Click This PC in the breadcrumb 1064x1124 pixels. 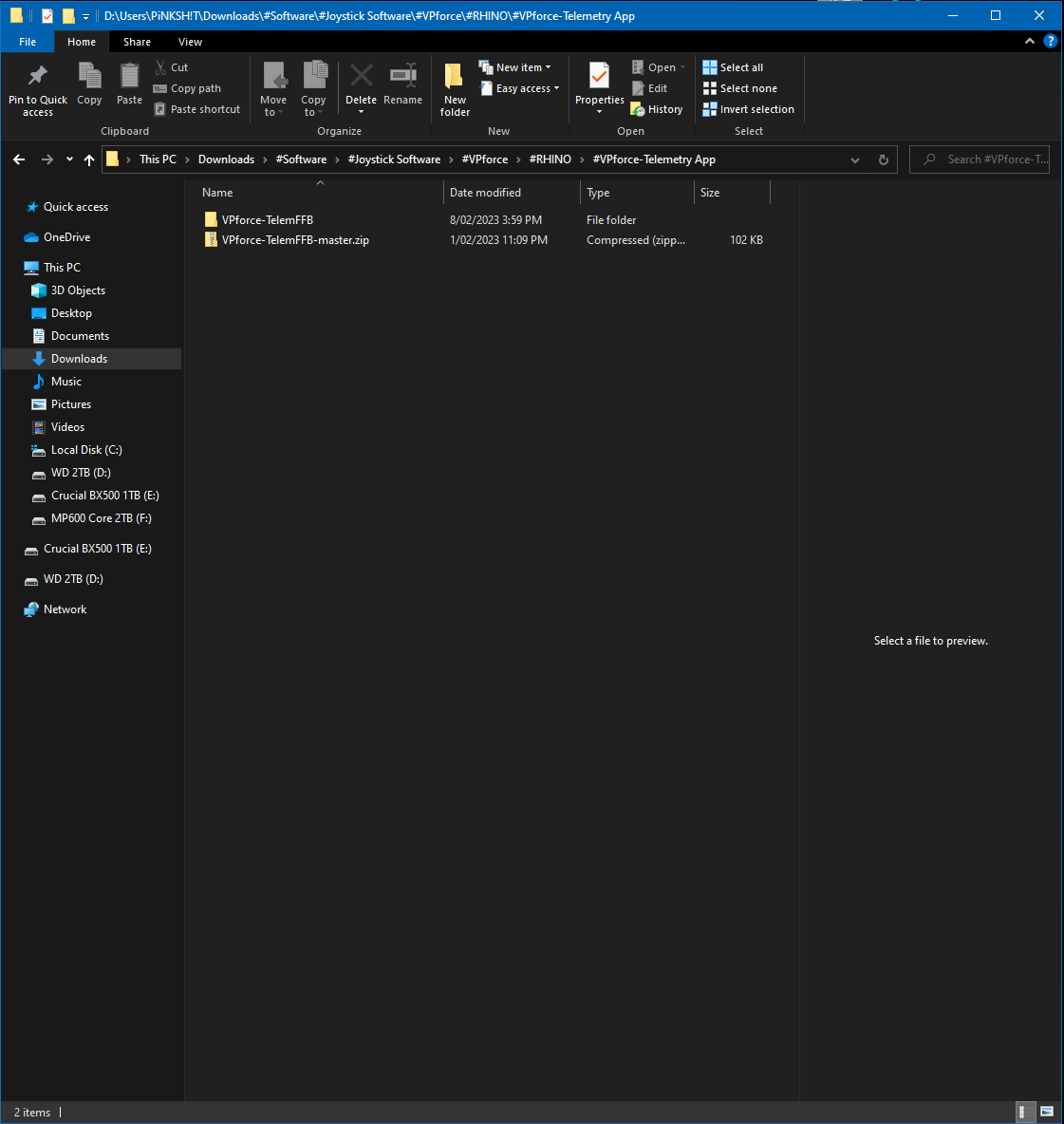pyautogui.click(x=158, y=159)
